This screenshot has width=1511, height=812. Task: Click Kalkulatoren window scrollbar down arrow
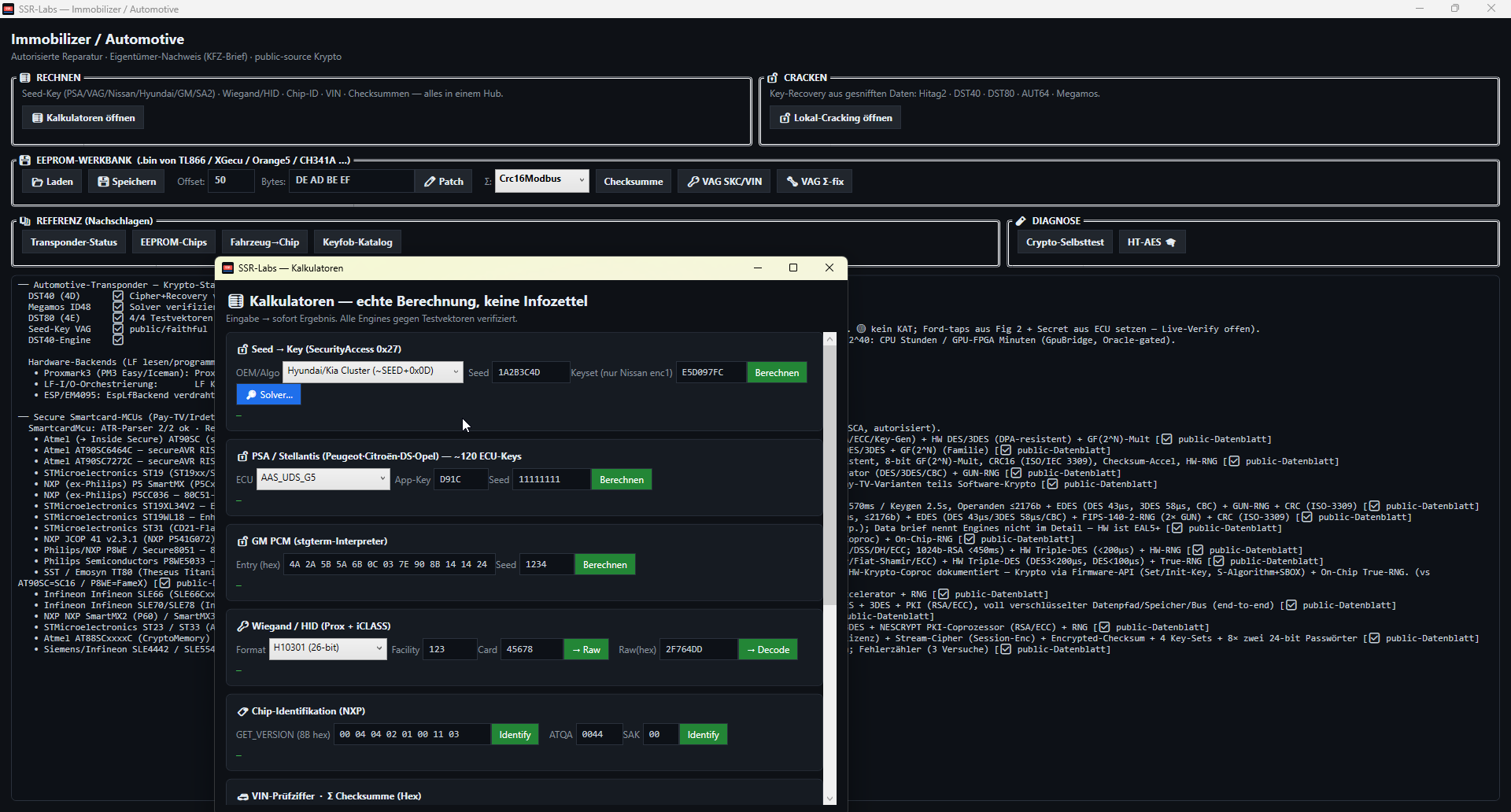(829, 799)
